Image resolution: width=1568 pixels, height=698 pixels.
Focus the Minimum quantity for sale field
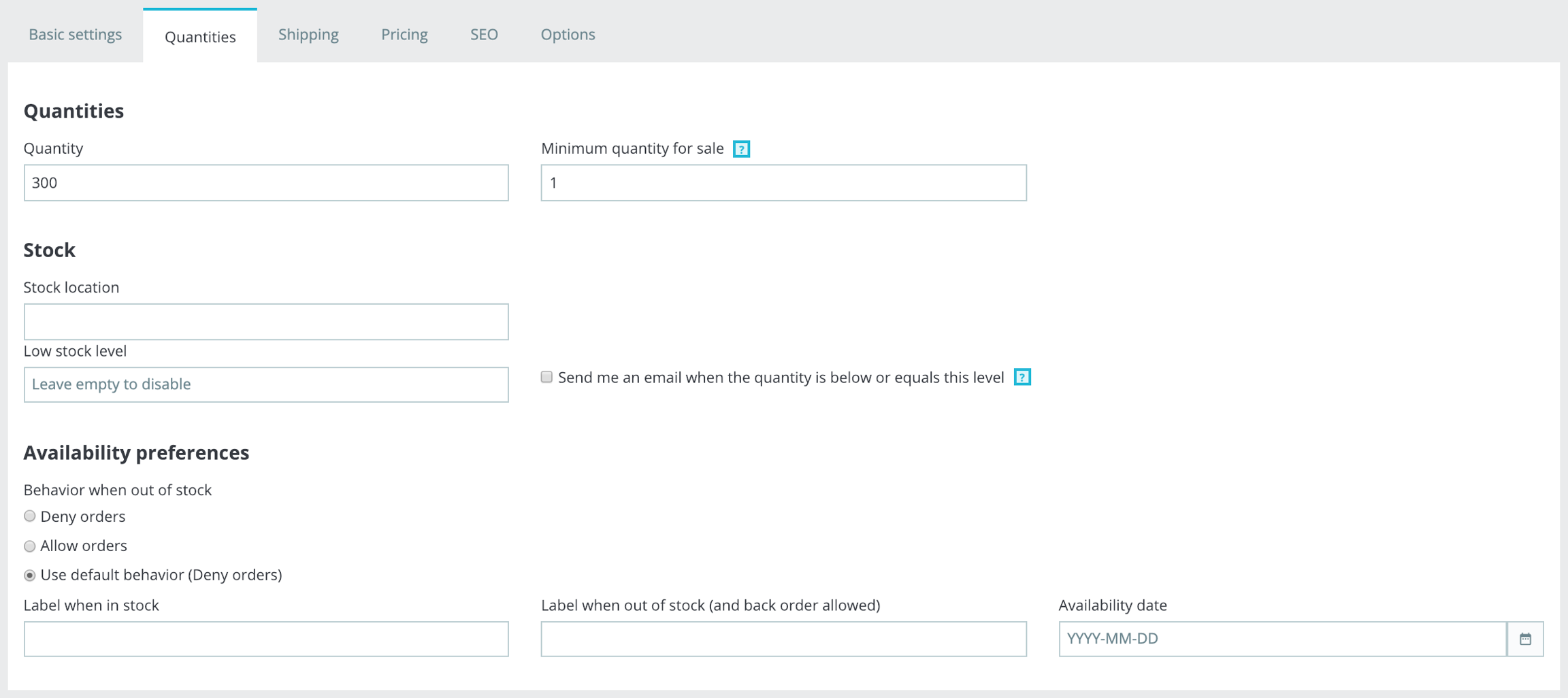783,183
